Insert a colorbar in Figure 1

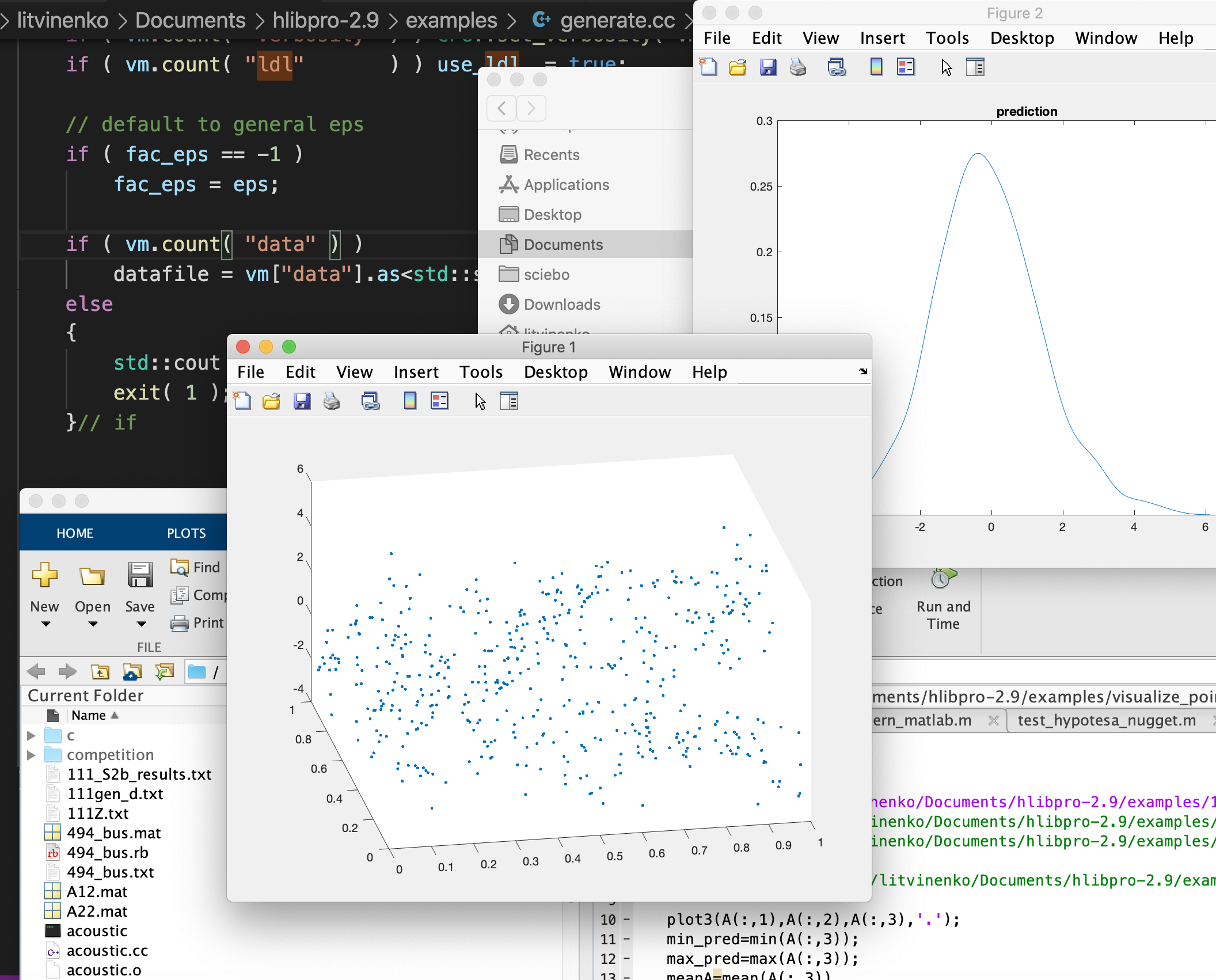click(x=411, y=401)
